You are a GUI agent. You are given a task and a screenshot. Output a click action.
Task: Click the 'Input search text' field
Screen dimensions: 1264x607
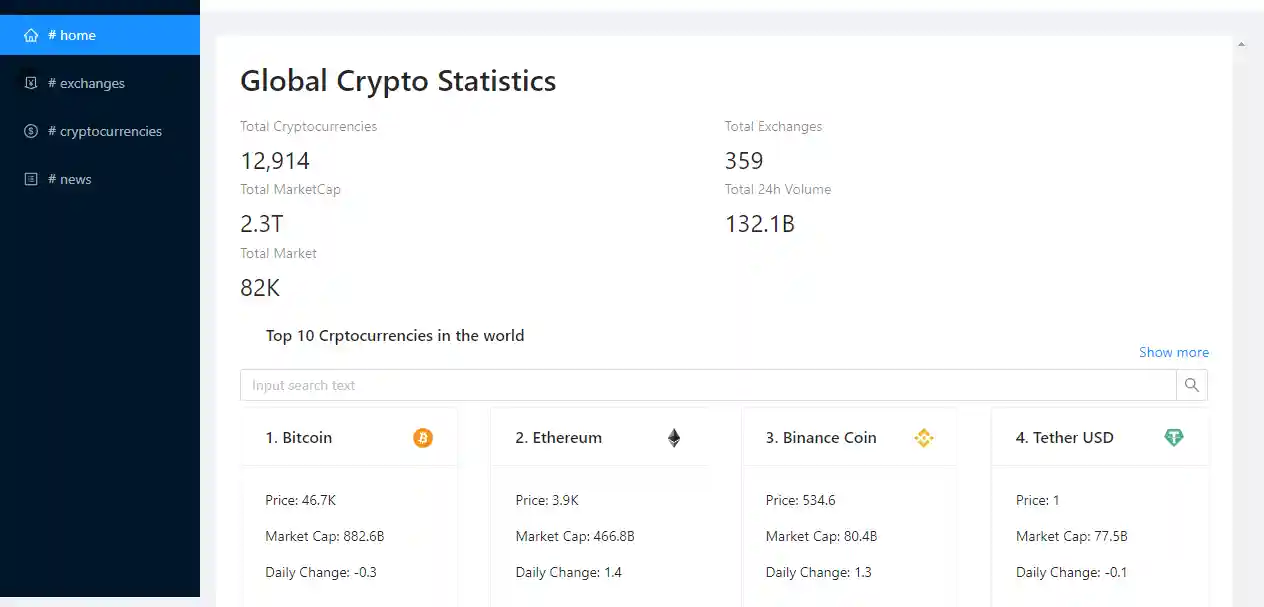[700, 385]
